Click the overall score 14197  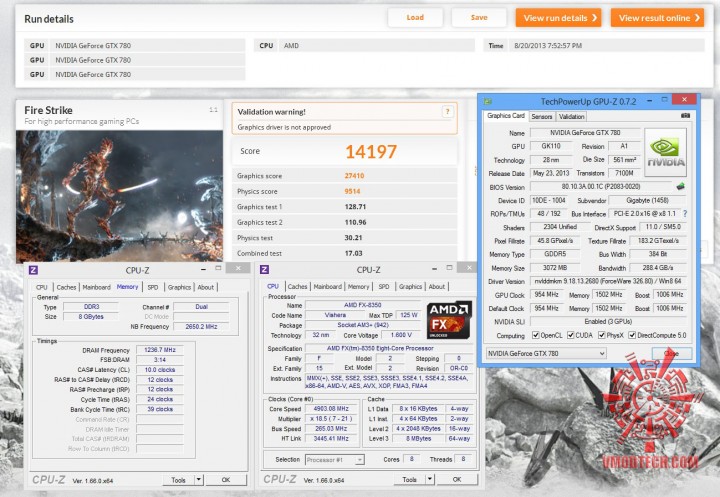coord(371,152)
